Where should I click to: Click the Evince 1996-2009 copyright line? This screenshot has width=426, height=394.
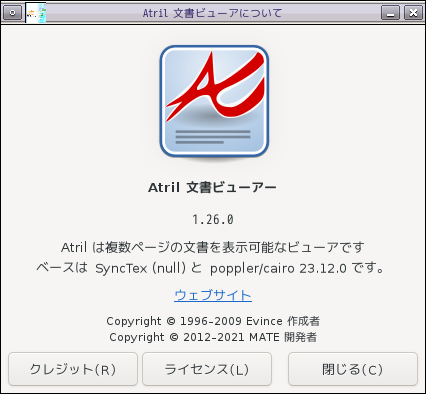click(213, 321)
